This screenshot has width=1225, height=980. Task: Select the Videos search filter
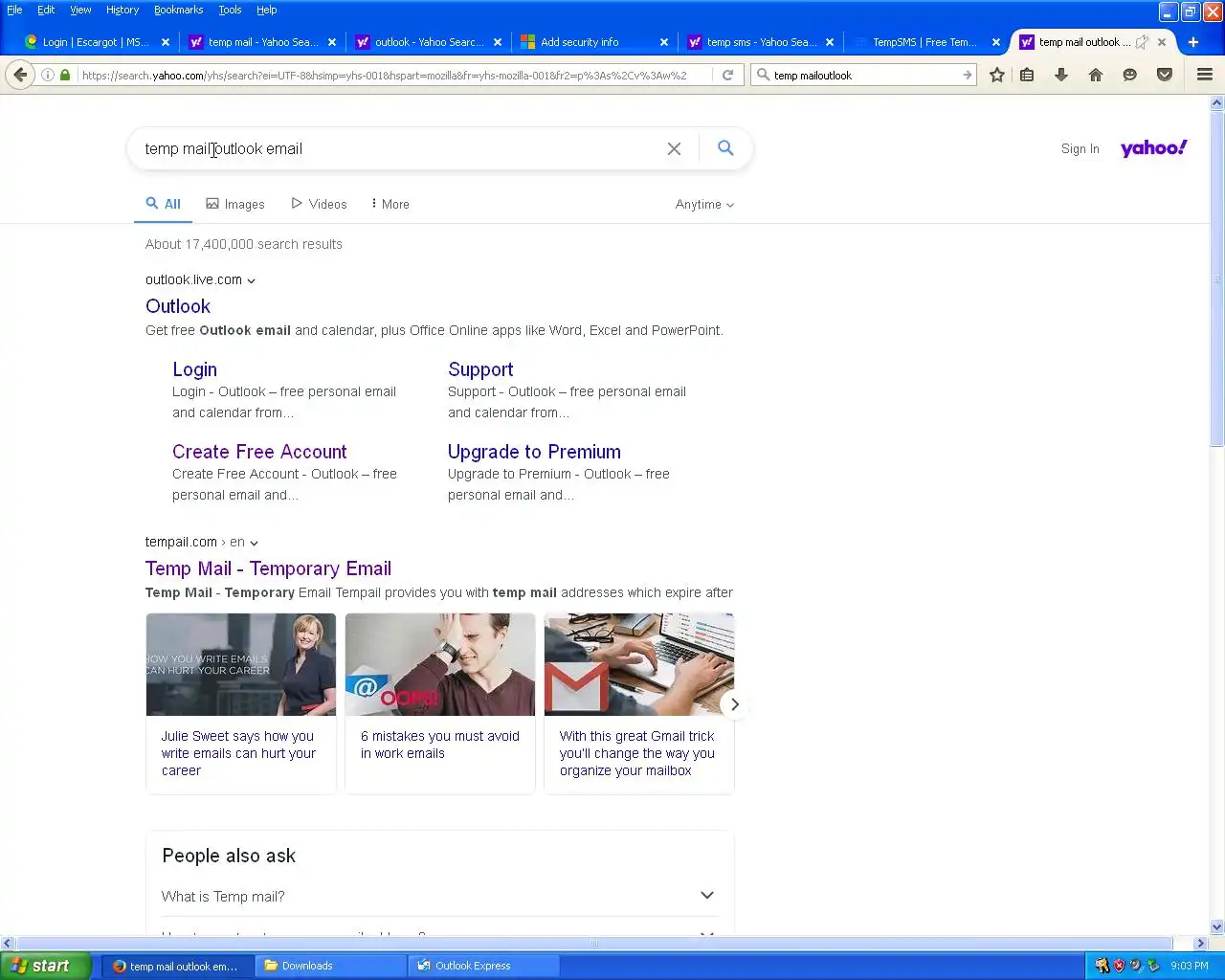319,204
